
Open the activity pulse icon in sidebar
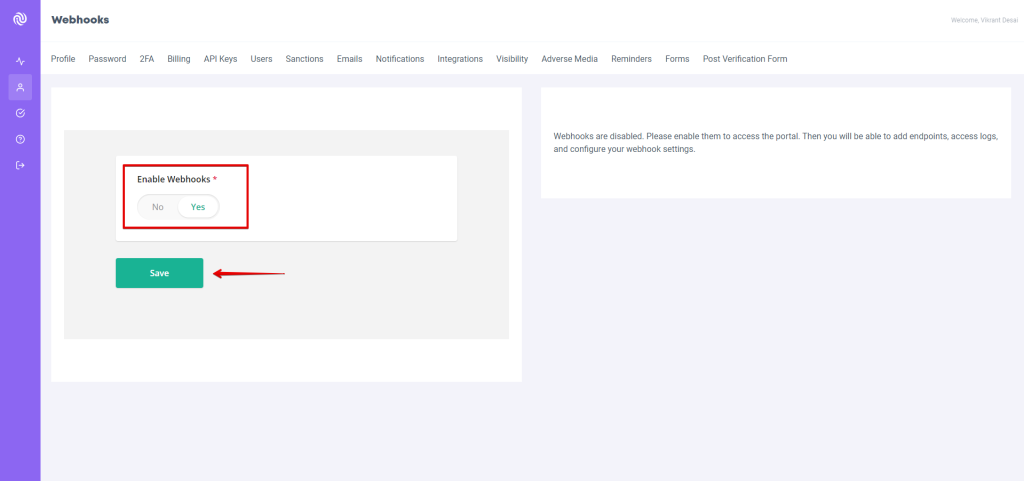pyautogui.click(x=20, y=62)
